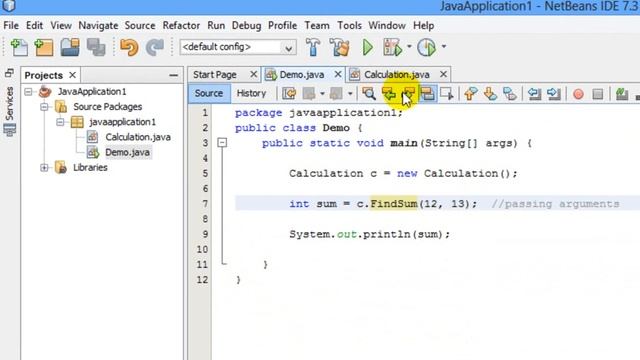Image resolution: width=640 pixels, height=360 pixels.
Task: Open the Tools menu
Action: point(349,25)
